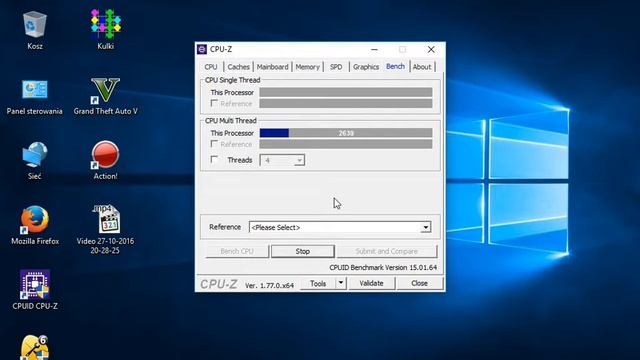Click the Close button at bottom
Screen dimensions: 640x360
[420, 283]
